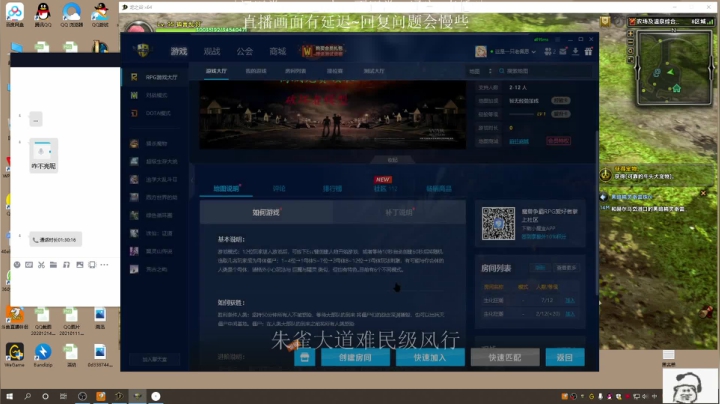The width and height of the screenshot is (720, 404).
Task: Open the gift box icon
Action: [x=588, y=51]
